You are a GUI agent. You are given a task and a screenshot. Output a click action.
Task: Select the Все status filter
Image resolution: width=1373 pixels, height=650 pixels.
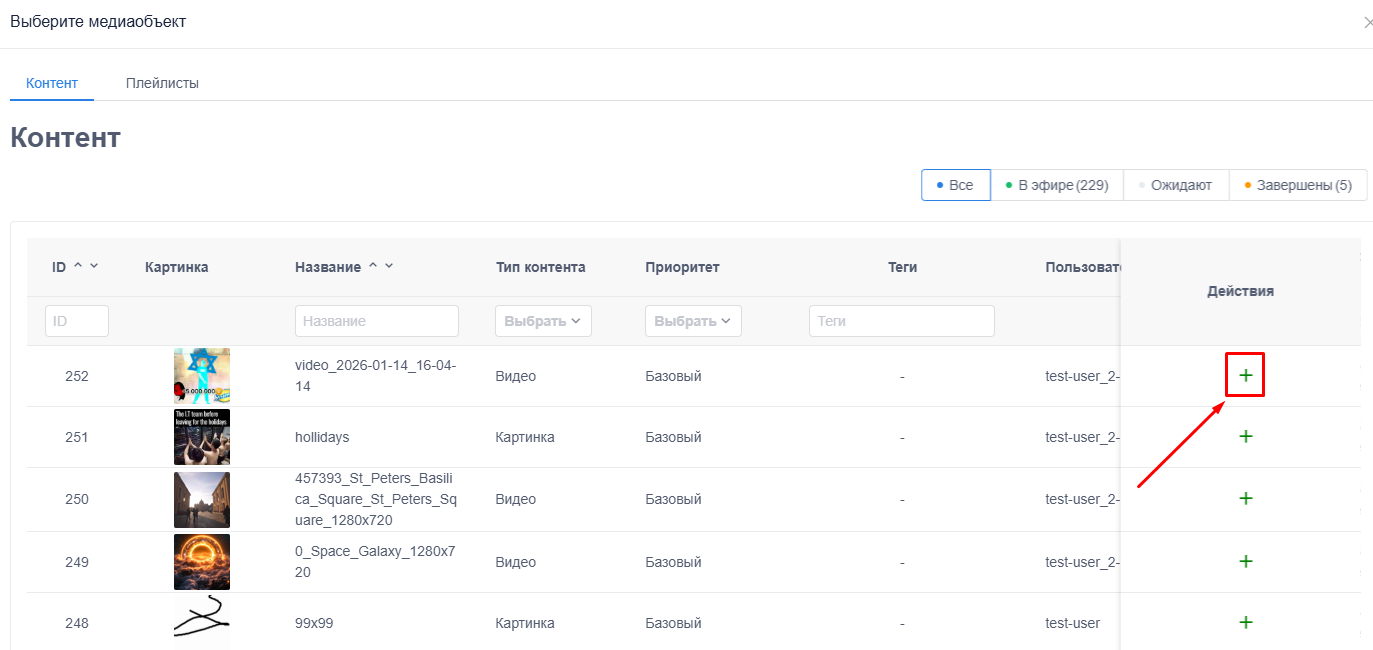956,185
